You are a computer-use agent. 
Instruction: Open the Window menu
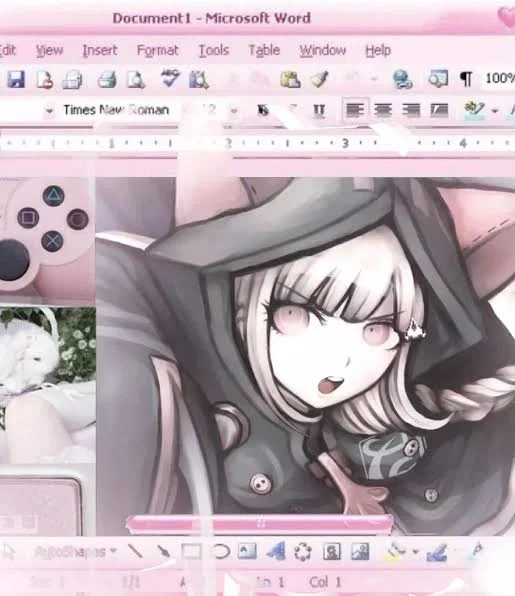323,50
